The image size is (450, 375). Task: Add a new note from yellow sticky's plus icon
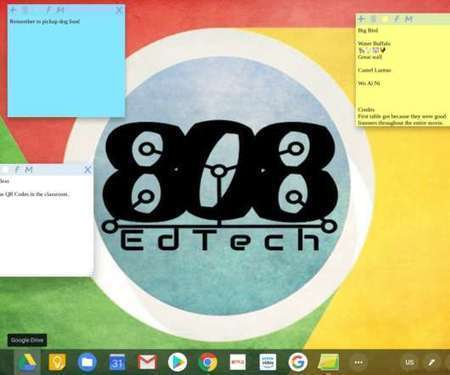tap(362, 19)
